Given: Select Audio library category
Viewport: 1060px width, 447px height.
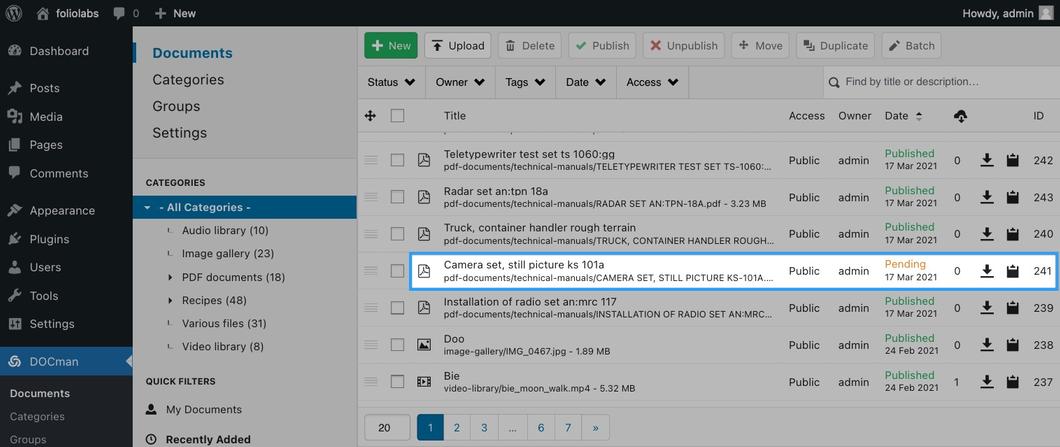Looking at the screenshot, I should click(225, 231).
